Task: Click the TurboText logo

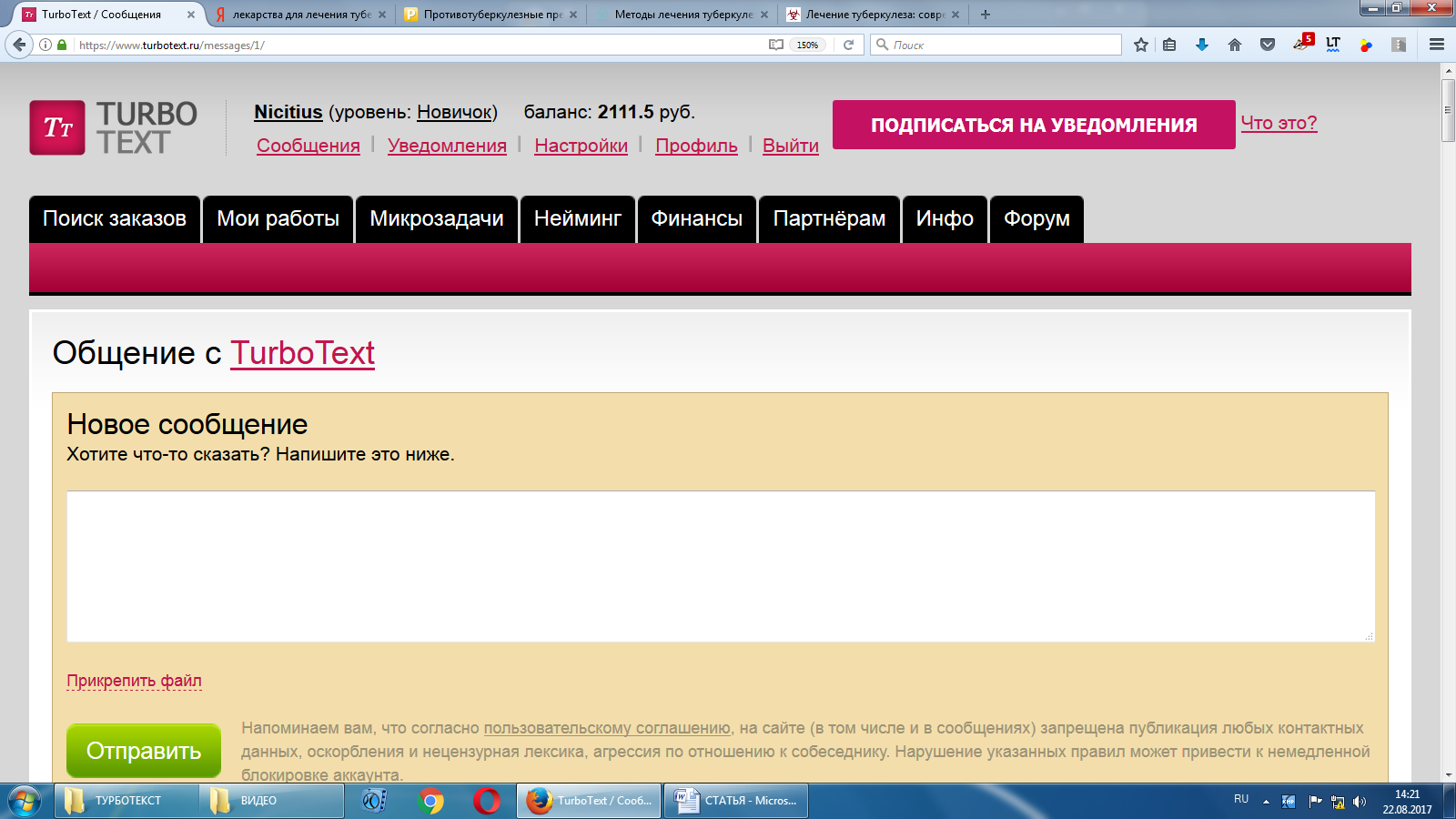Action: [x=114, y=127]
